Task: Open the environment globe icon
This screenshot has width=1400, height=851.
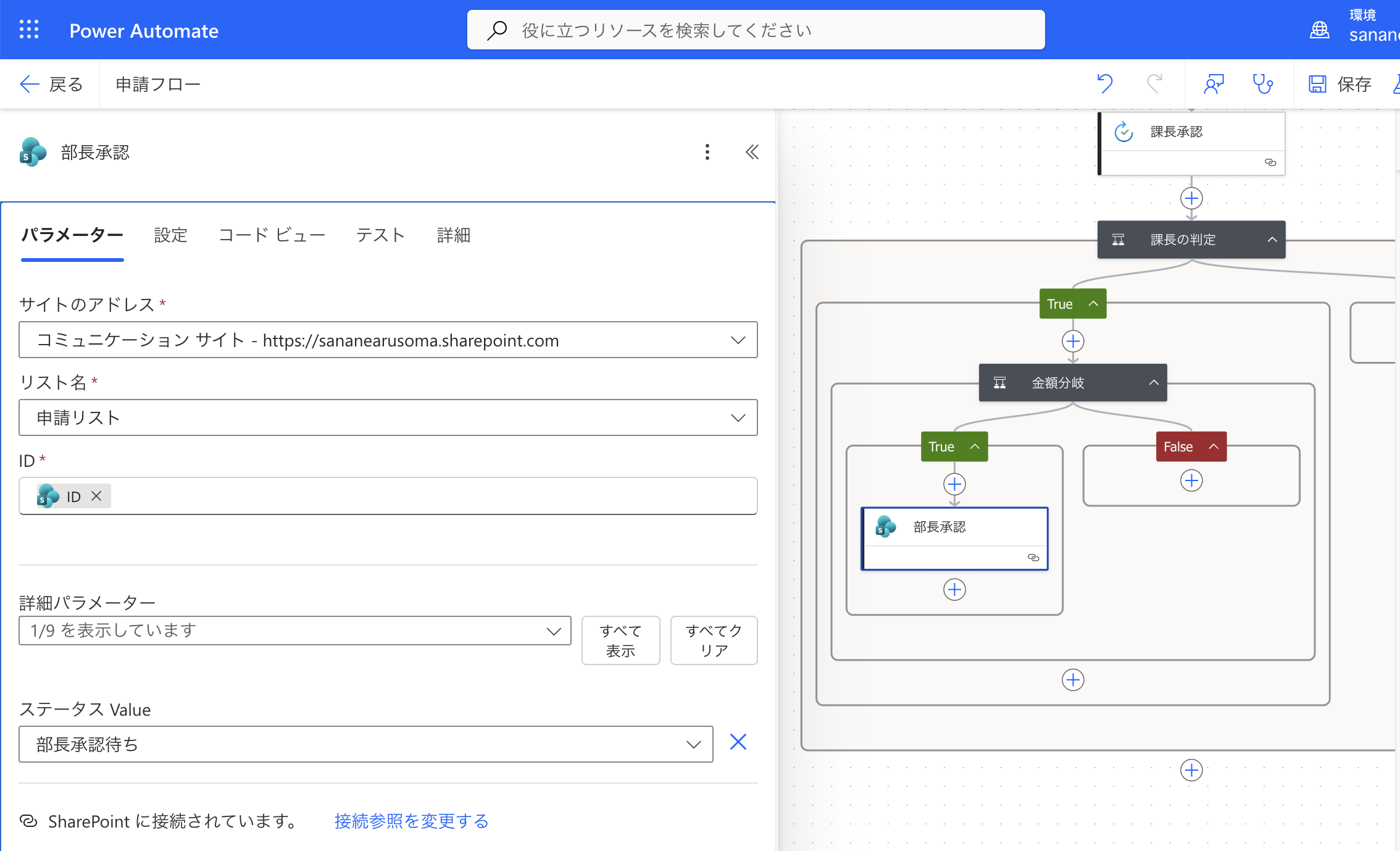Action: tap(1319, 30)
